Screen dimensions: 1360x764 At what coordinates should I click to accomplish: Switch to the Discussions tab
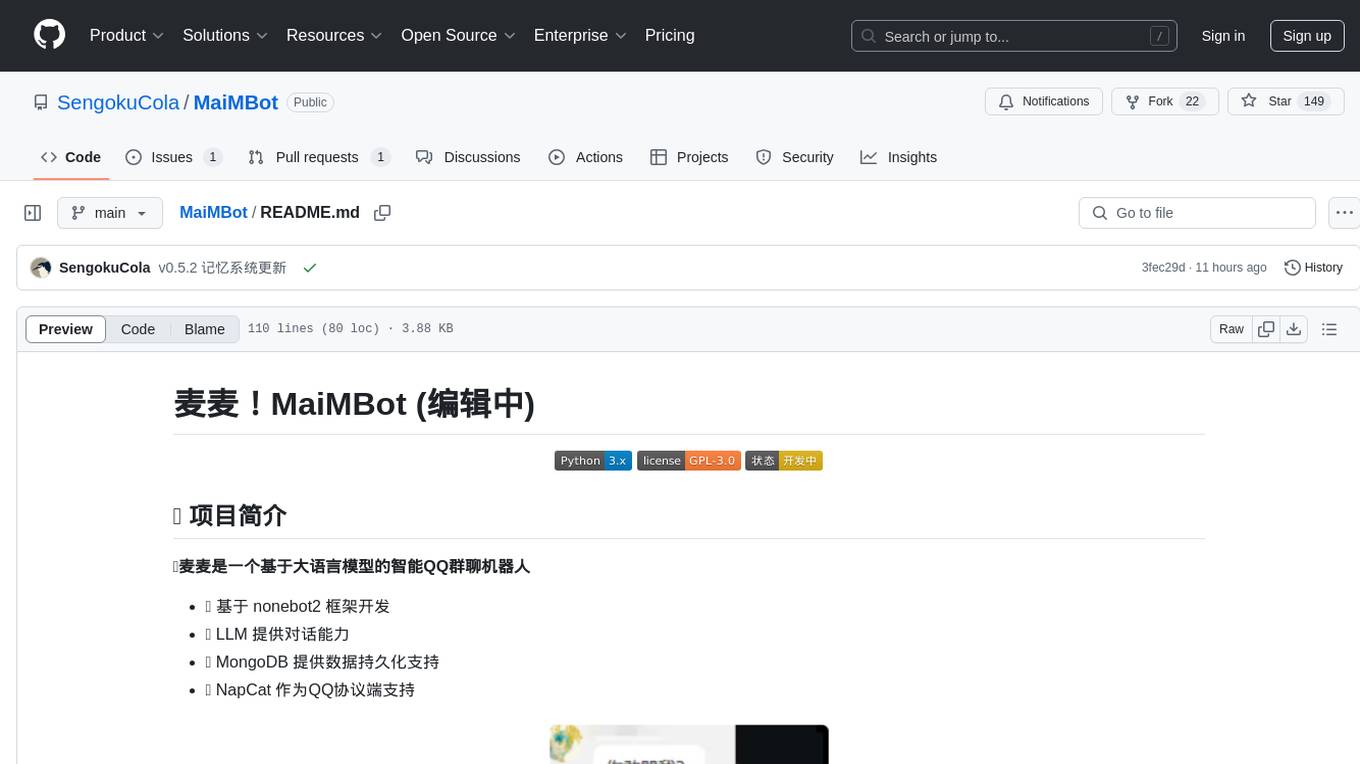click(468, 157)
